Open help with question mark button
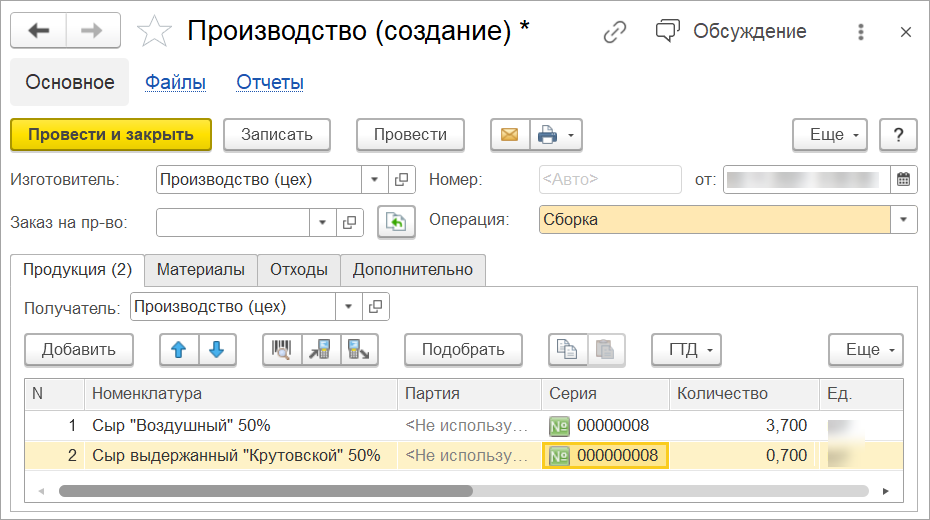Viewport: 930px width, 520px height. [898, 135]
